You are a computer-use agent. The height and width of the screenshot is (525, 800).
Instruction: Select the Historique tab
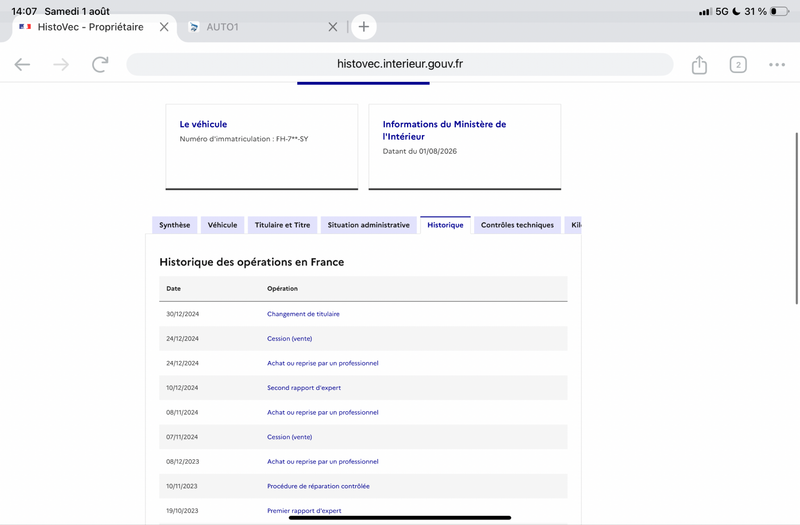(x=445, y=225)
